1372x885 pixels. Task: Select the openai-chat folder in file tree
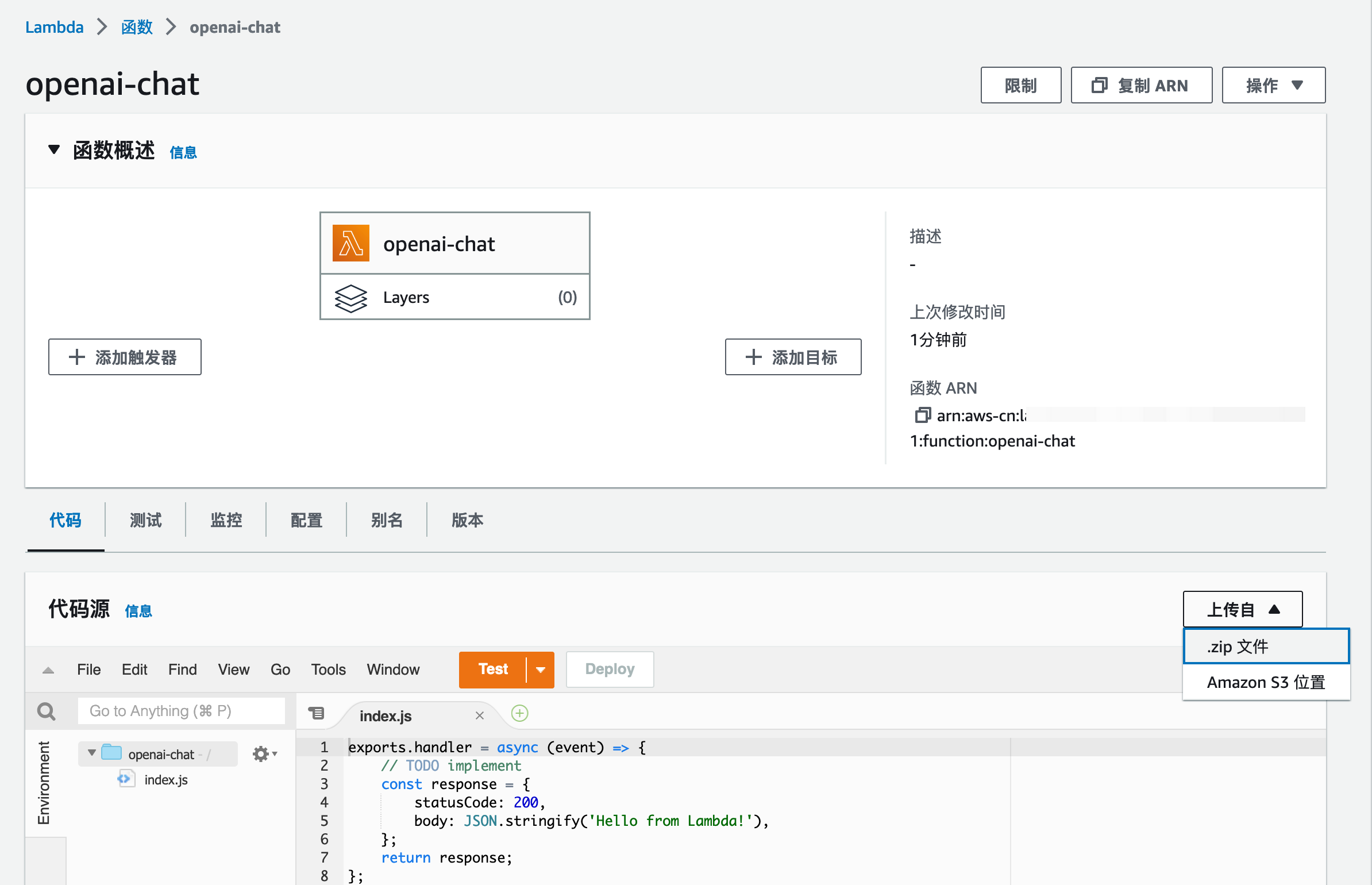point(158,754)
